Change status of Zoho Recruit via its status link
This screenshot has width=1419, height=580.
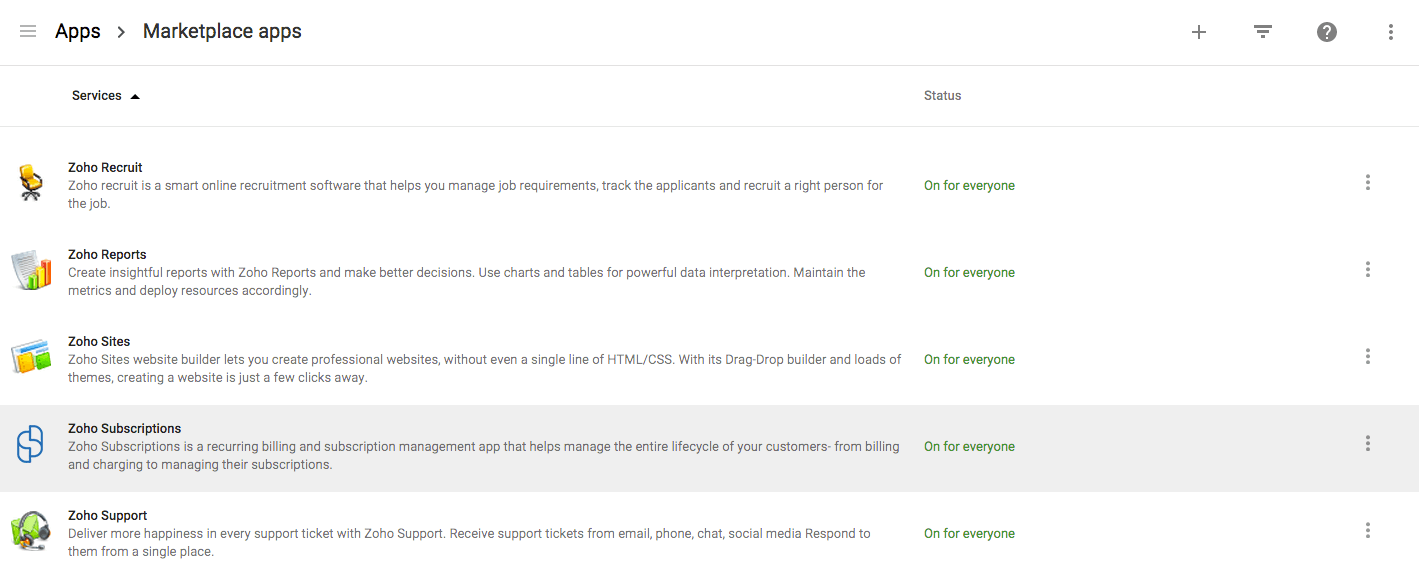968,185
